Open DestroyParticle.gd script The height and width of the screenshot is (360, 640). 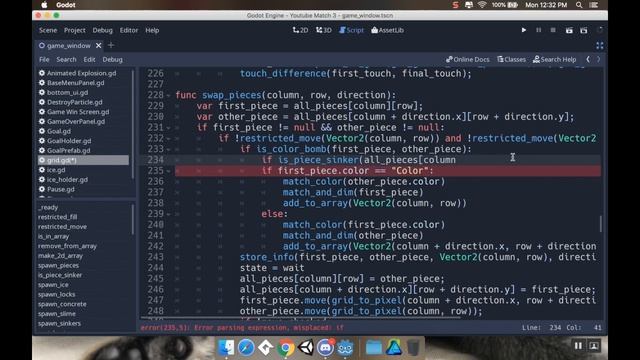click(x=70, y=102)
